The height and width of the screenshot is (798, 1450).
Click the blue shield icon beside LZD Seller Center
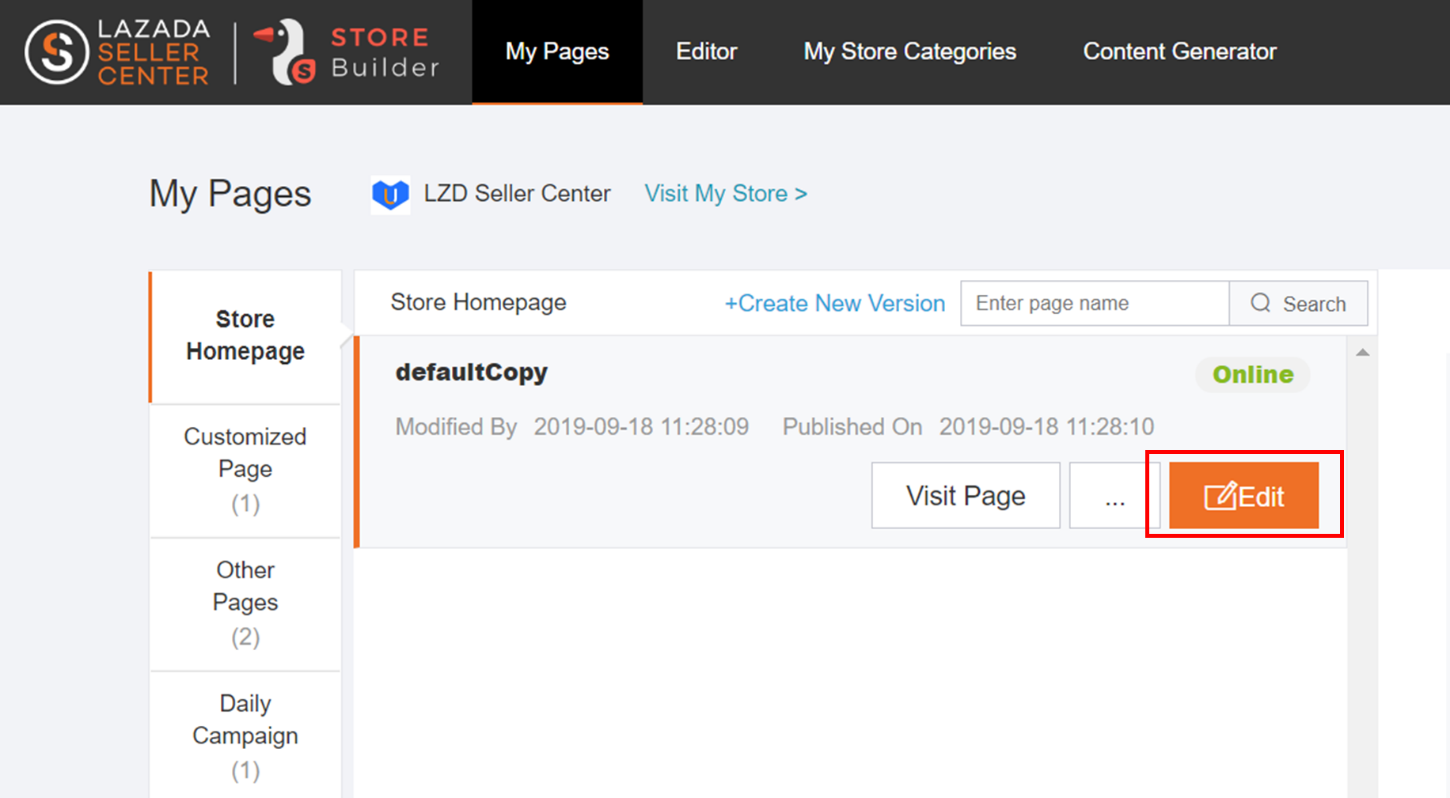click(x=389, y=193)
